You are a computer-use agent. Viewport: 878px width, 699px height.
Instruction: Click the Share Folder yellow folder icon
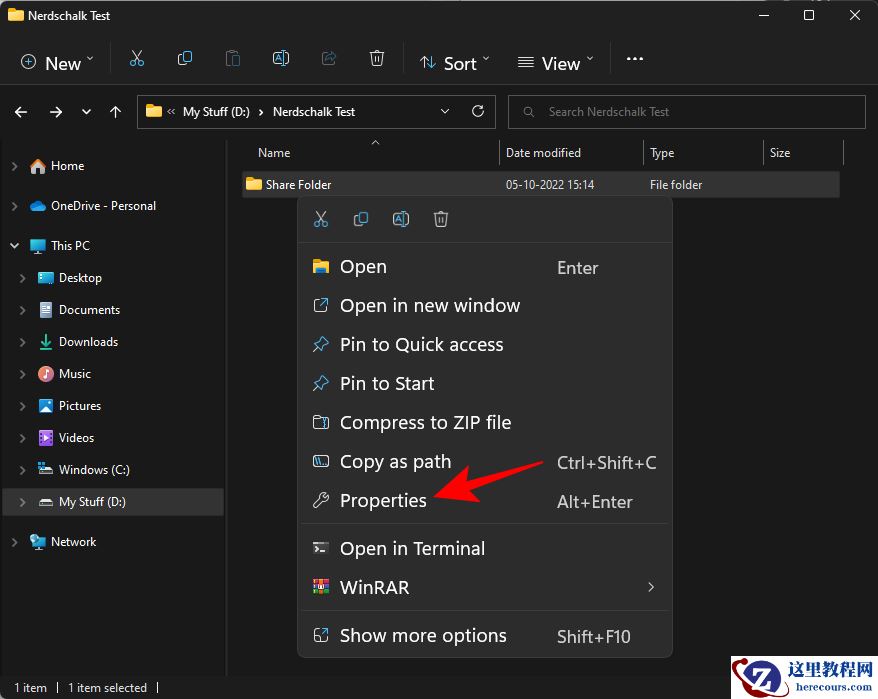tap(254, 184)
